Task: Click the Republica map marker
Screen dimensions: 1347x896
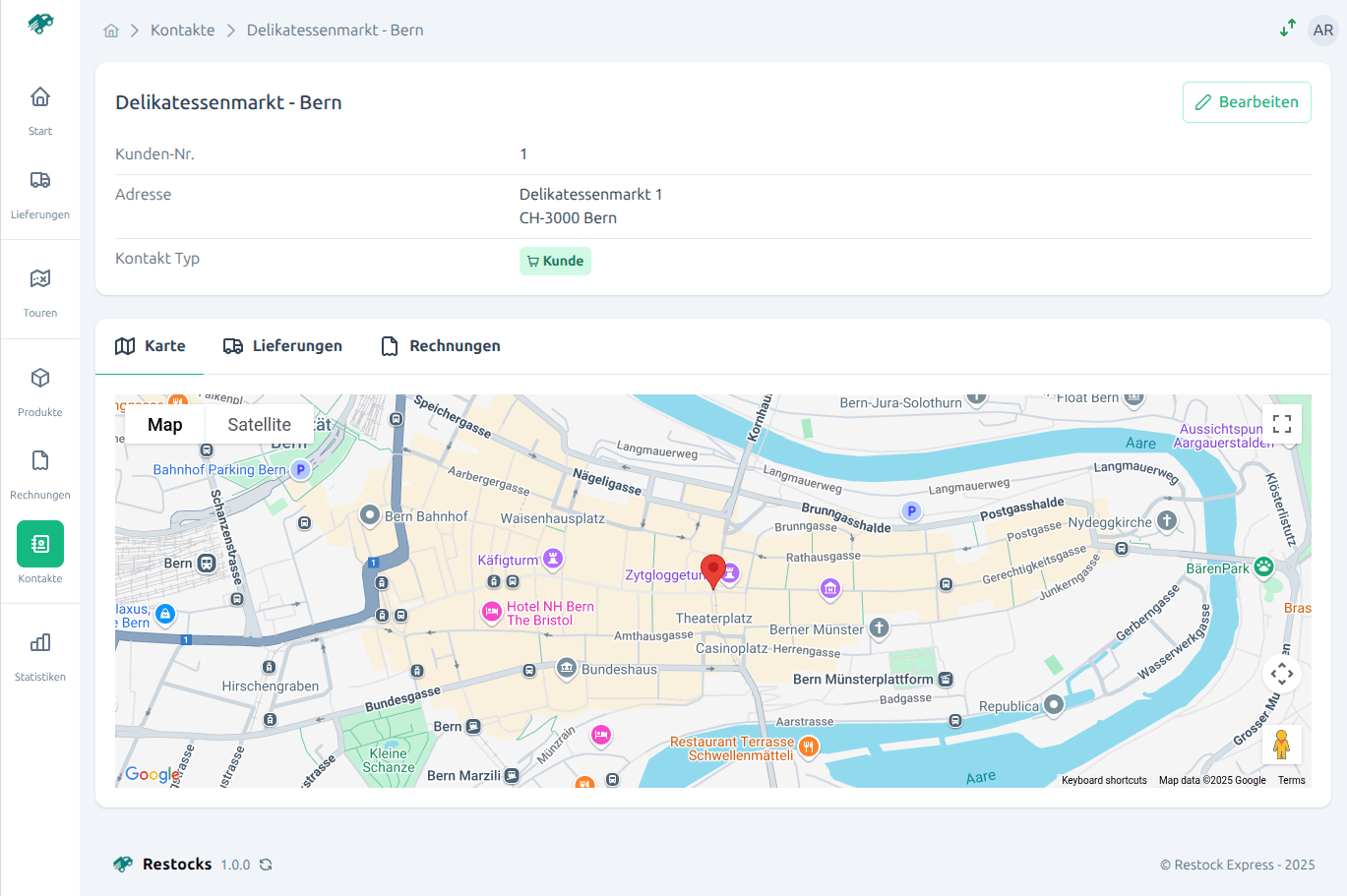Action: tap(1054, 704)
